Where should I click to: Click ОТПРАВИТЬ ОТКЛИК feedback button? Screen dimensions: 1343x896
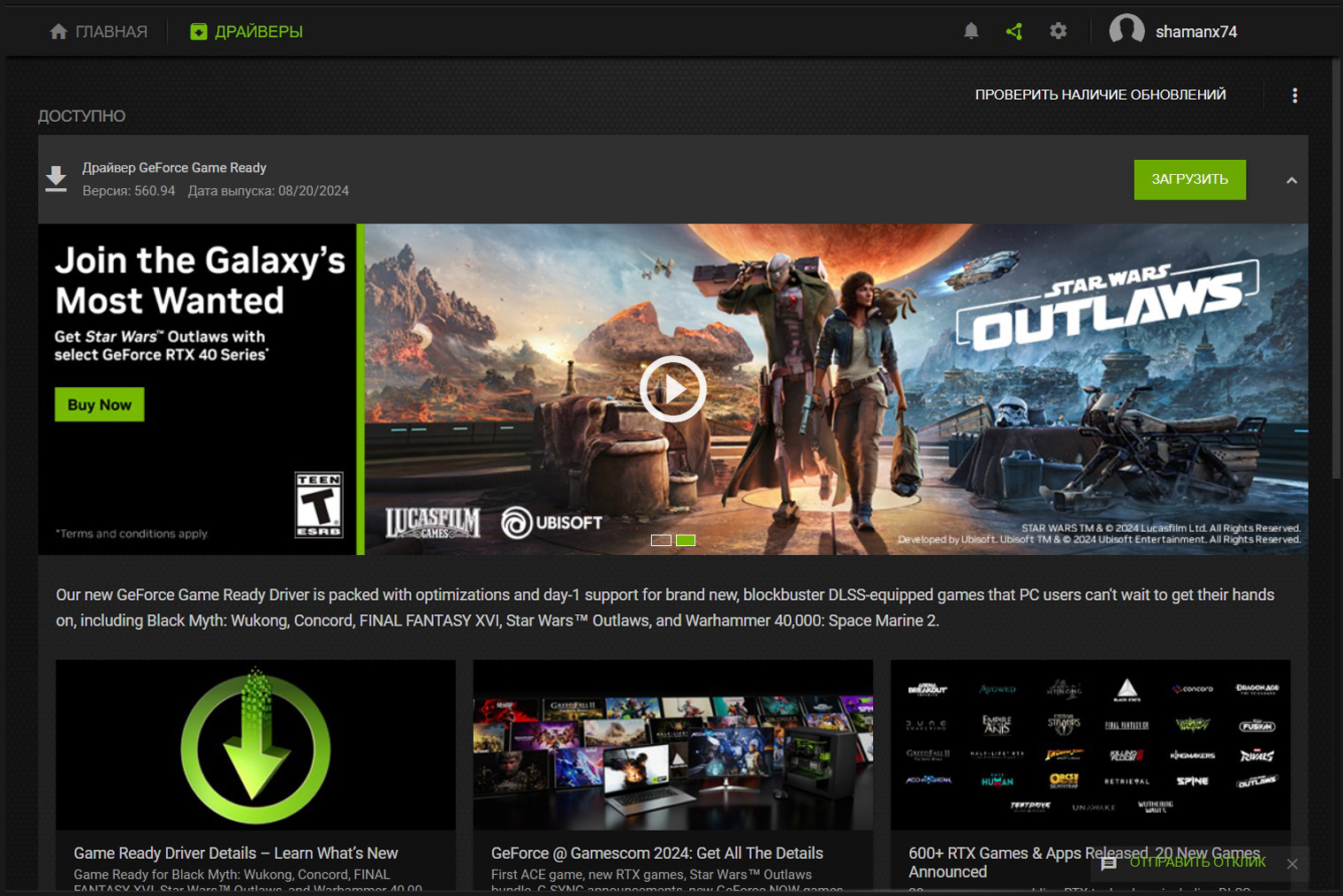(1197, 862)
